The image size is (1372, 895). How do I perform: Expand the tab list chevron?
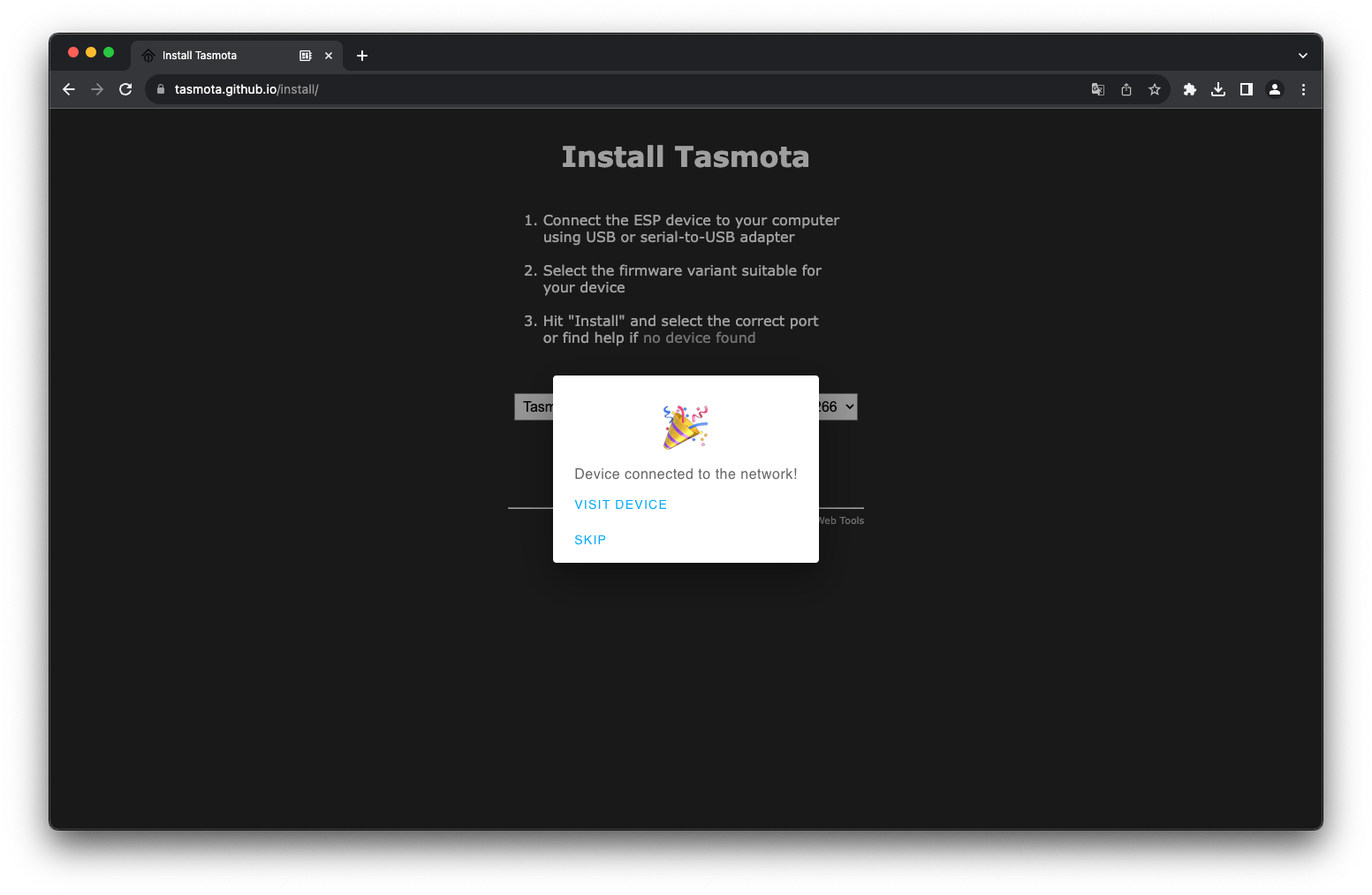click(1302, 55)
